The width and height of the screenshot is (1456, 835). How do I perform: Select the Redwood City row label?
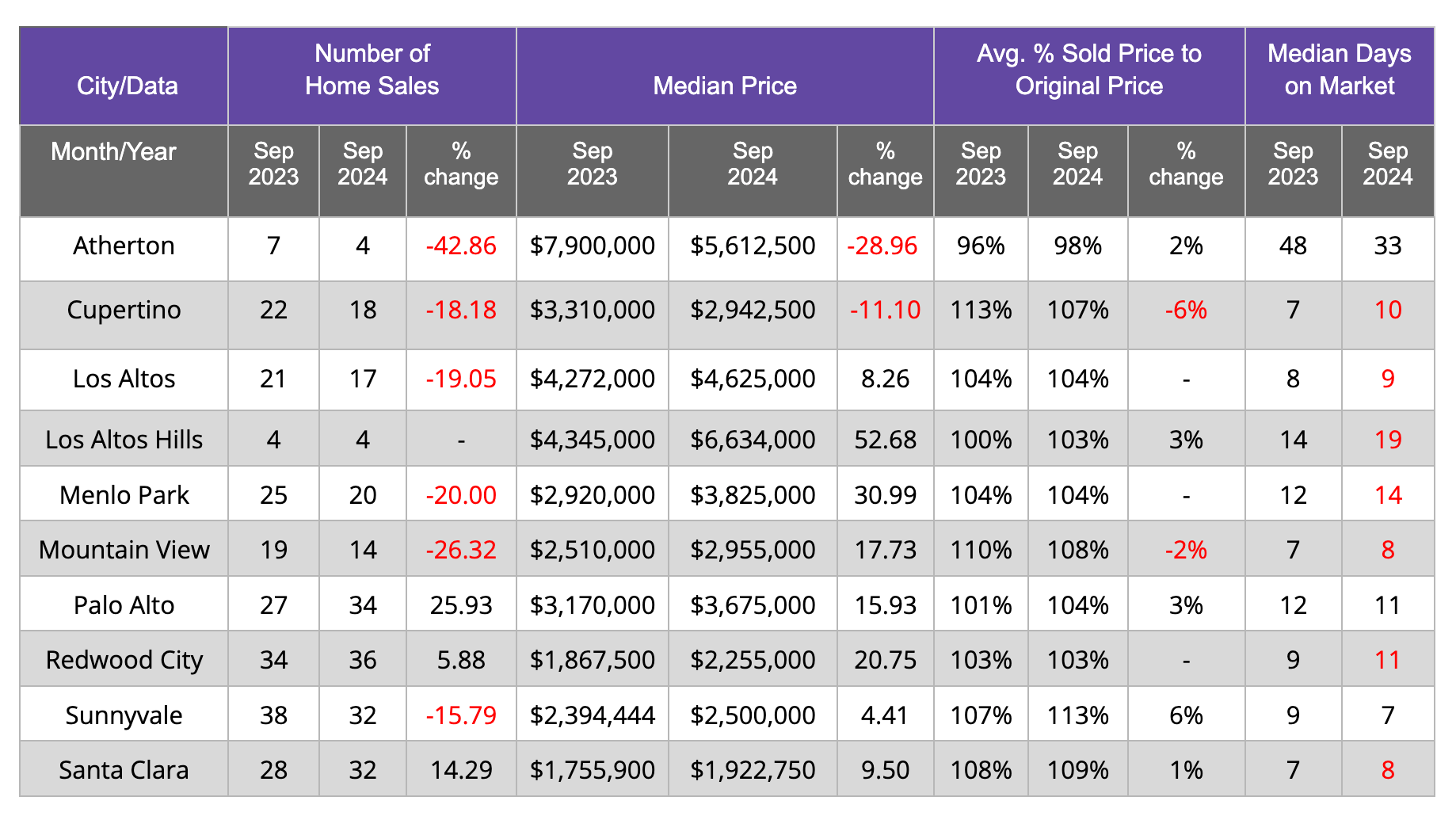124,660
